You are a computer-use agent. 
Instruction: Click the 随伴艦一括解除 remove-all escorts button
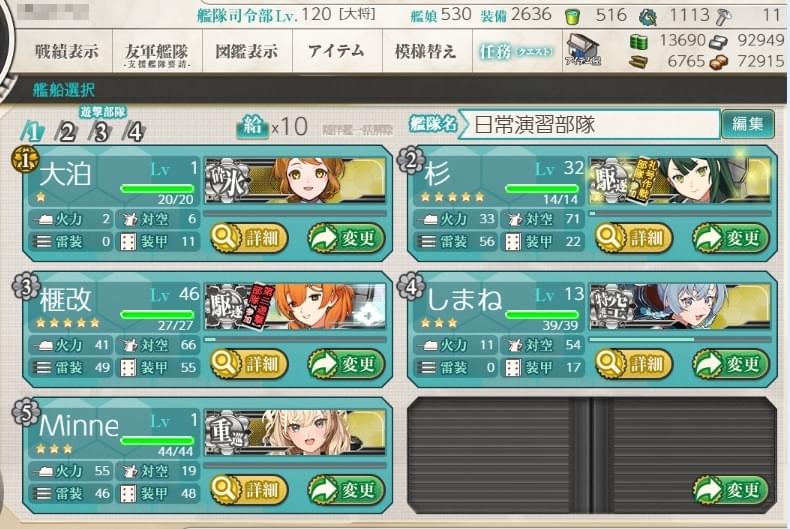point(357,129)
